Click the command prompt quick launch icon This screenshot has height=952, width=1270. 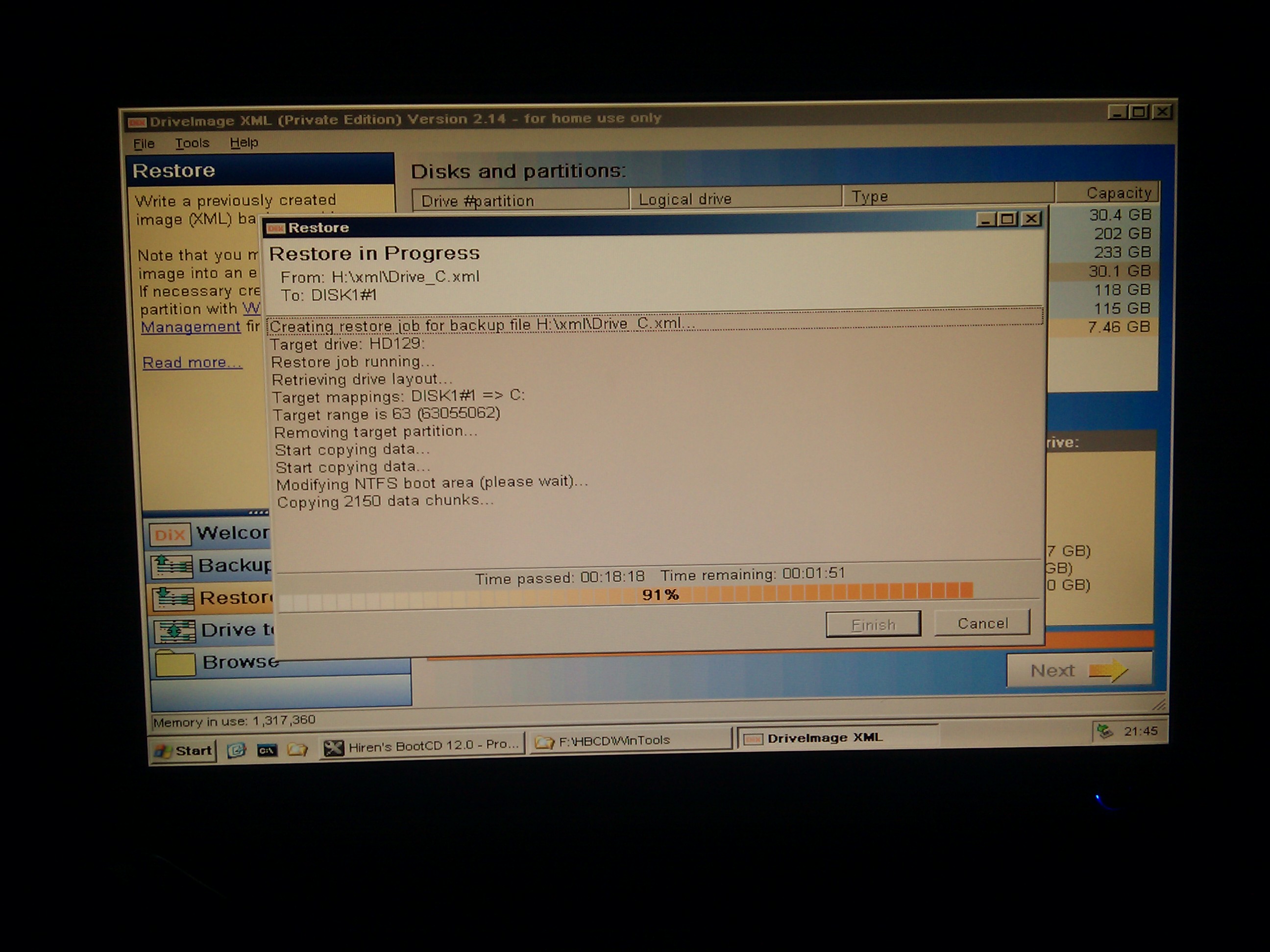267,750
